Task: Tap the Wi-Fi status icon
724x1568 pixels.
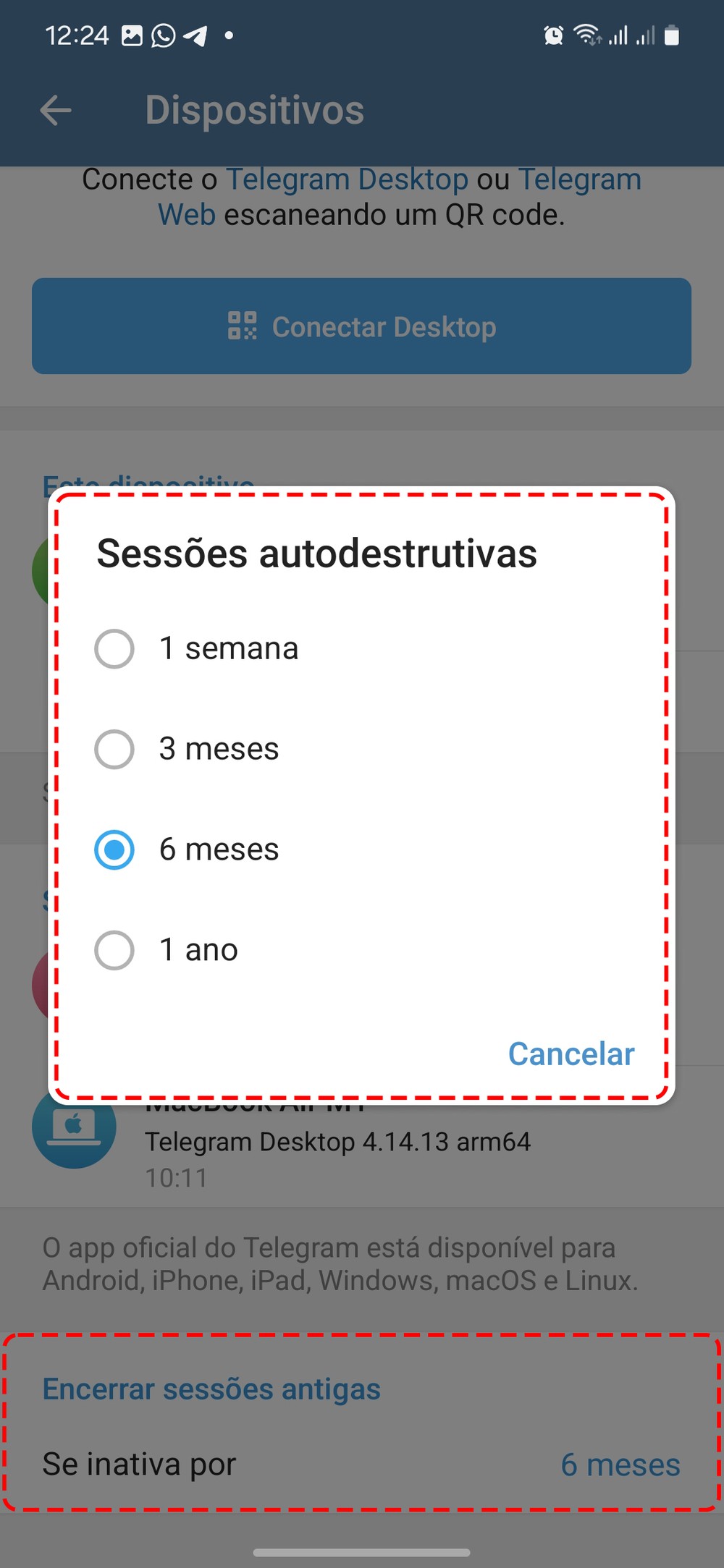Action: pyautogui.click(x=586, y=35)
